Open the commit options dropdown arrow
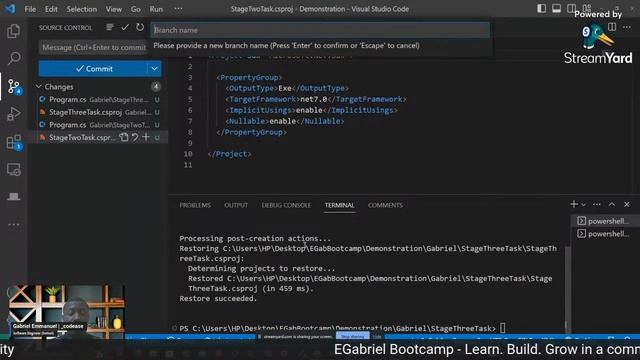The width and height of the screenshot is (640, 360). coord(154,69)
